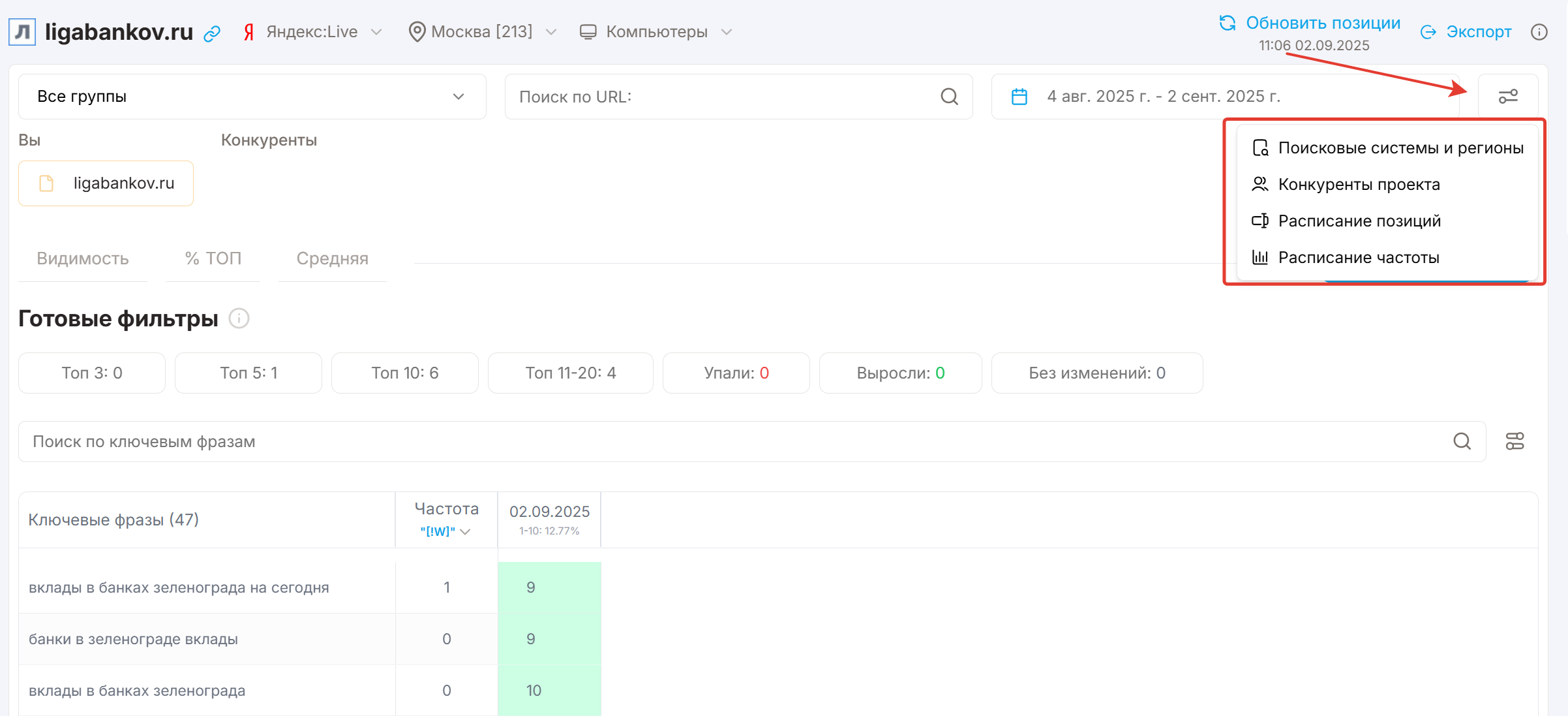The height and width of the screenshot is (716, 1568).
Task: Click position 10 cell for вклады в банках зеленограда
Action: (x=549, y=691)
